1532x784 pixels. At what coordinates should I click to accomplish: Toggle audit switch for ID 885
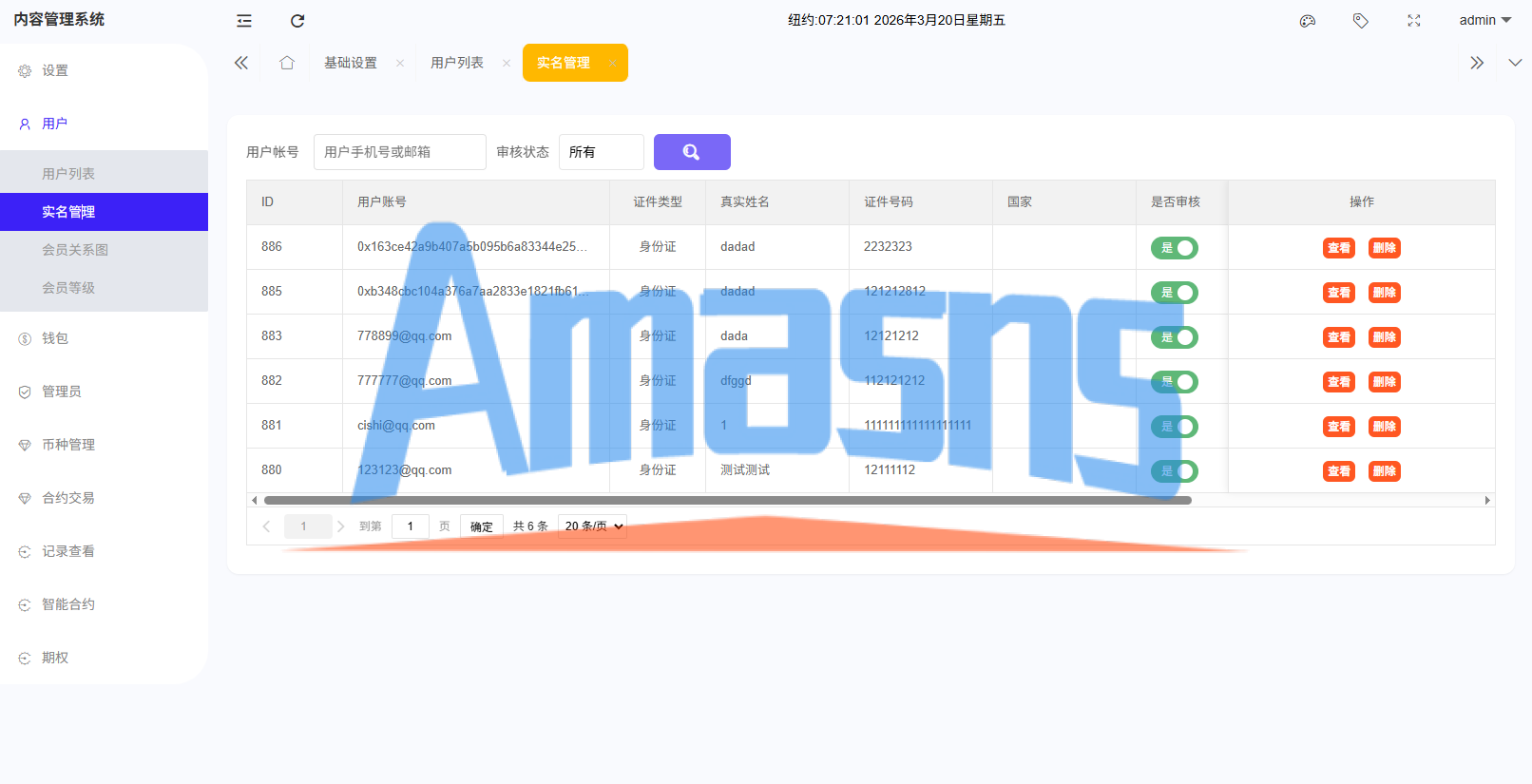(x=1175, y=293)
